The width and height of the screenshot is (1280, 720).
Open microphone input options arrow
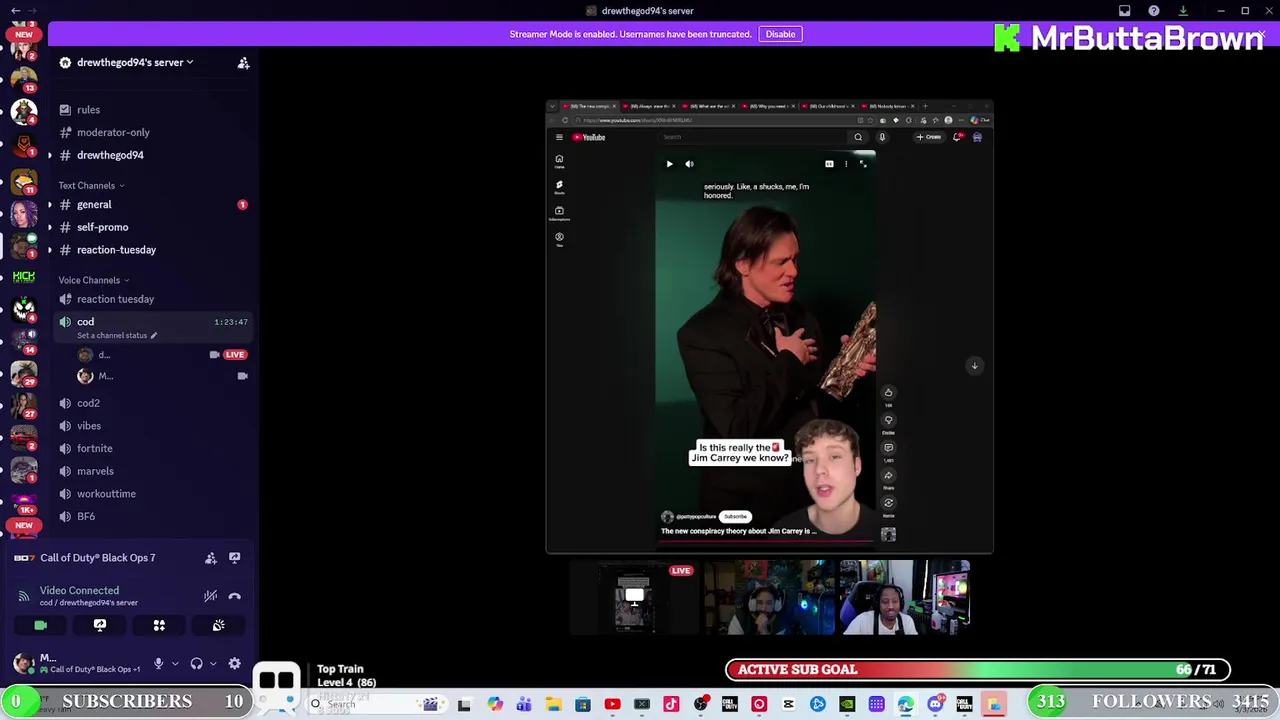click(175, 663)
